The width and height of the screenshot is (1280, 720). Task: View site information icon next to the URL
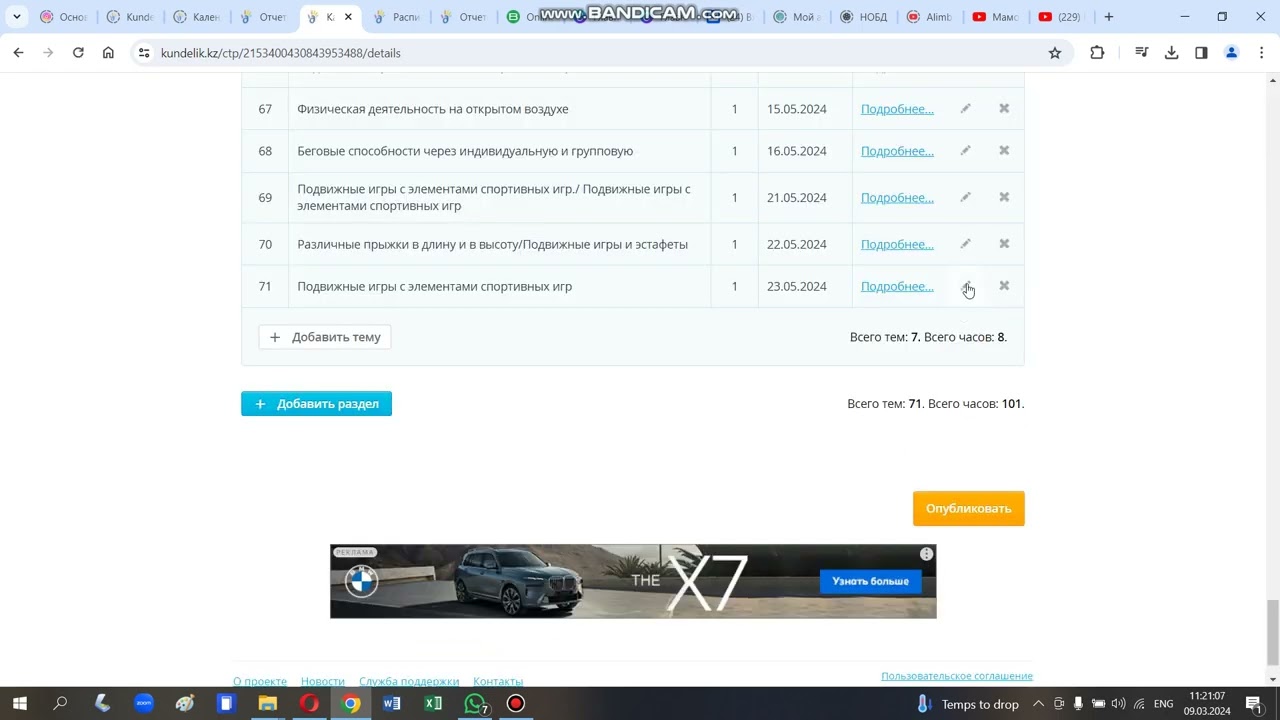tap(144, 53)
